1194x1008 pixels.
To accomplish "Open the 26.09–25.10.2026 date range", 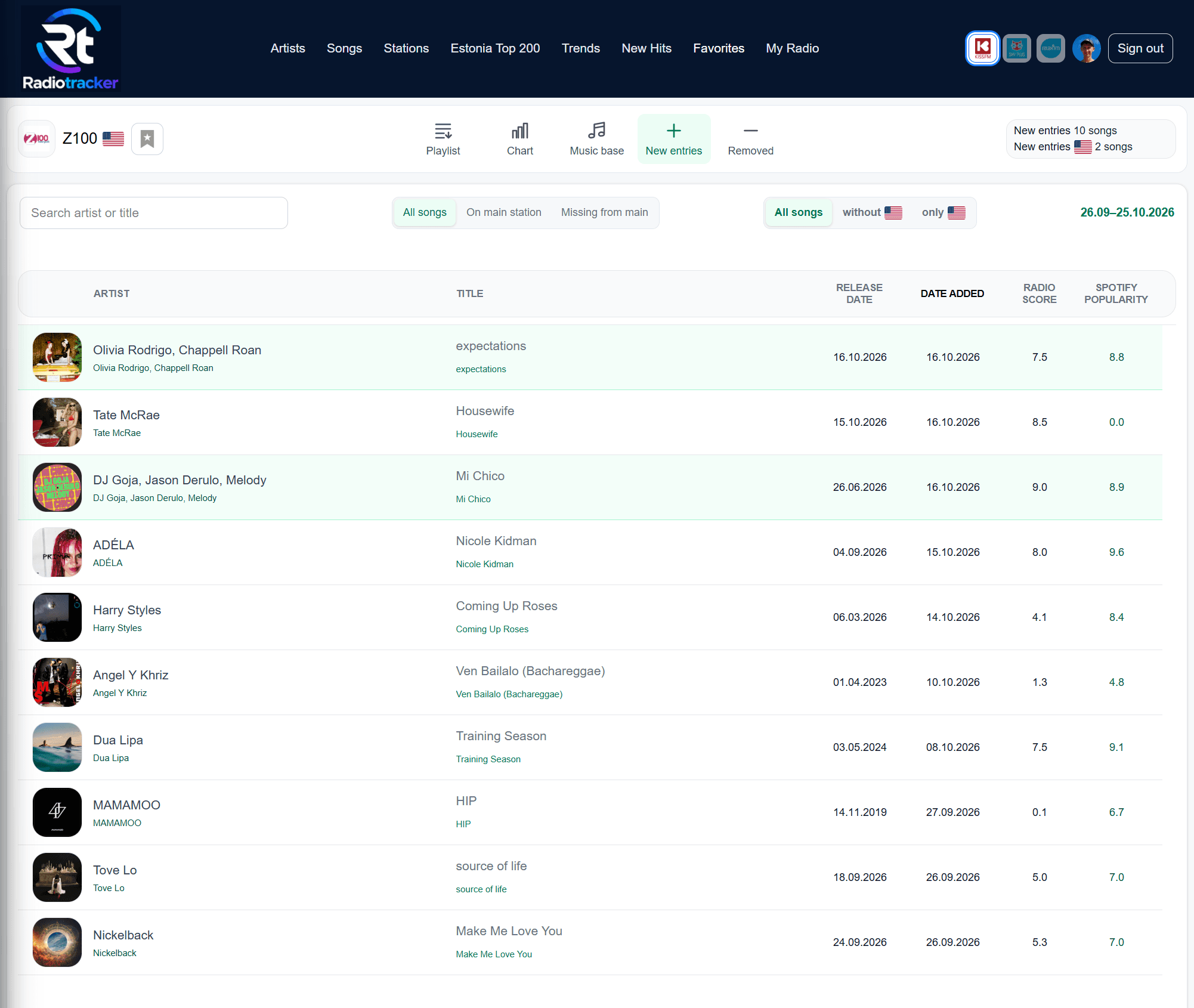I will (x=1127, y=212).
